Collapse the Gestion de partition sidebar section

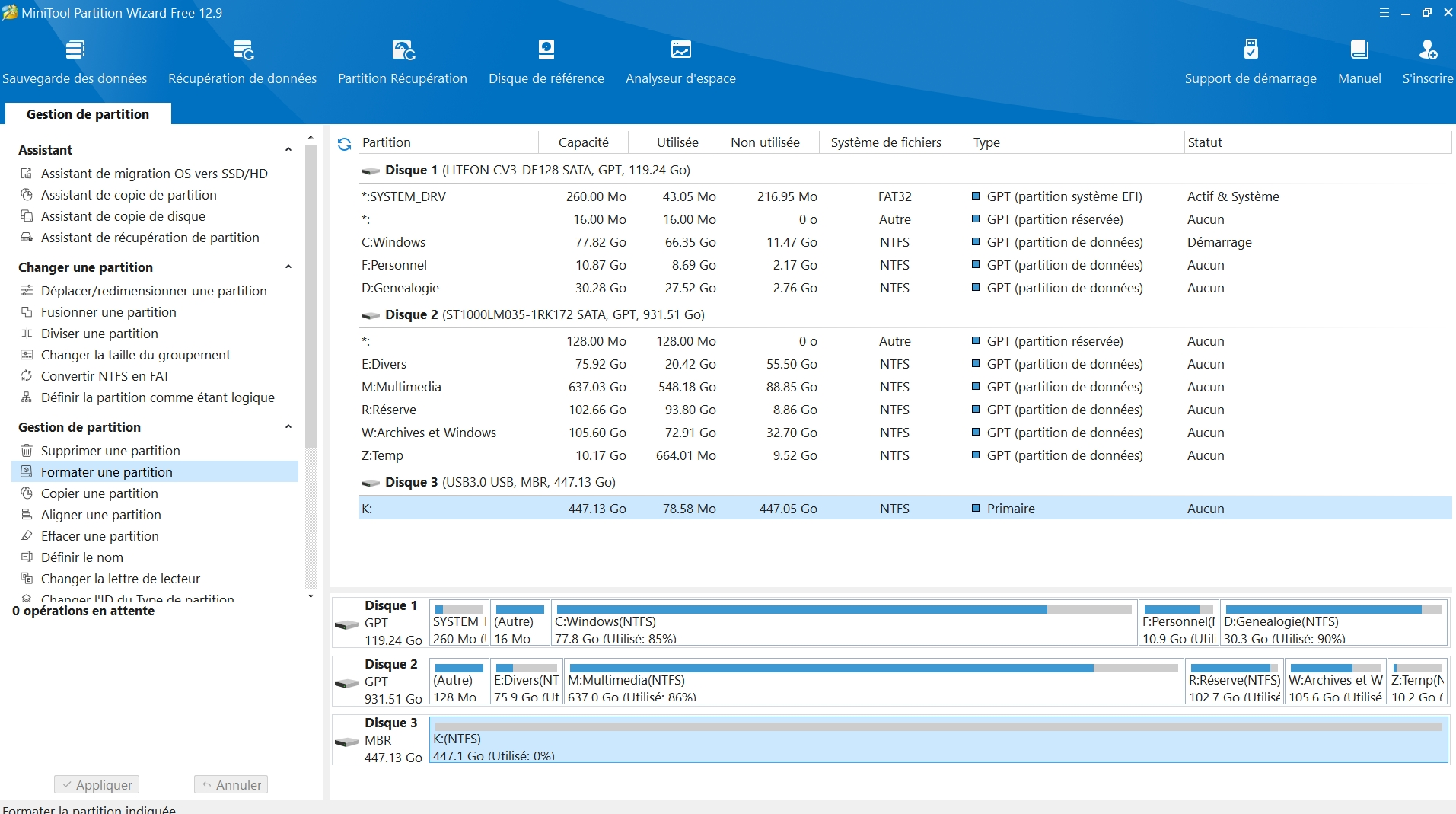tap(288, 427)
